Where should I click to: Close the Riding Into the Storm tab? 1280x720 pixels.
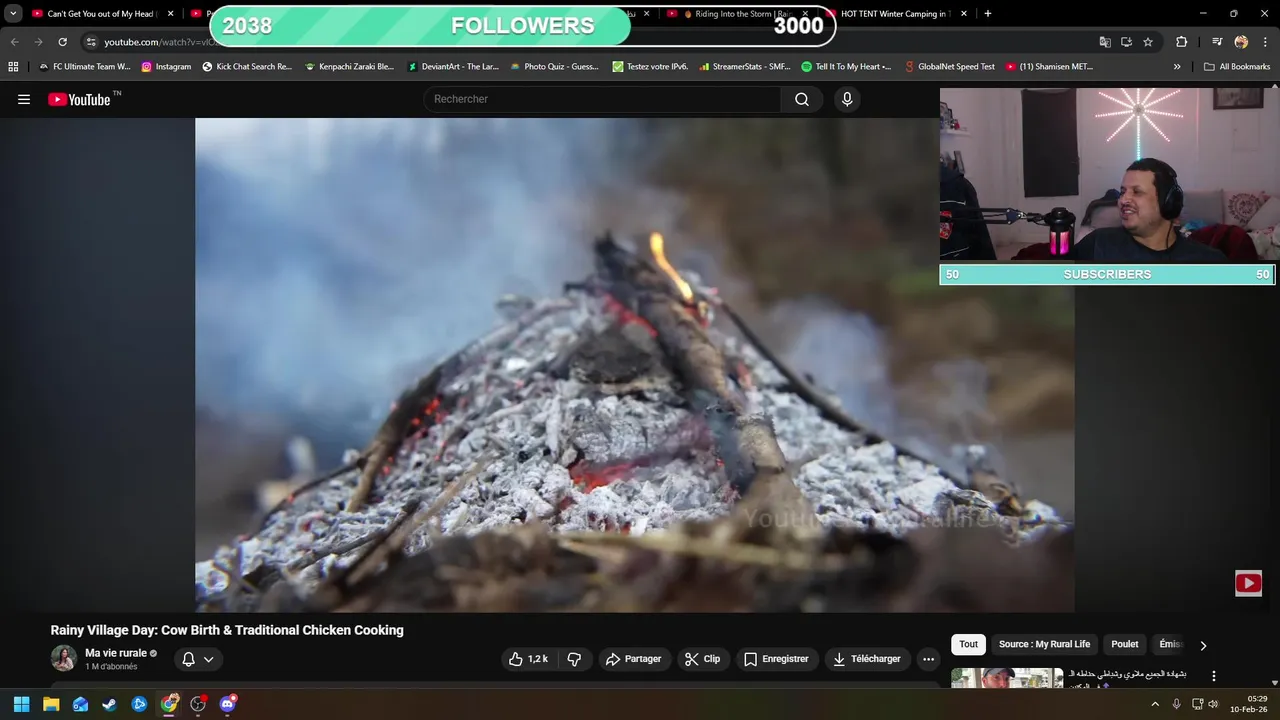[805, 14]
